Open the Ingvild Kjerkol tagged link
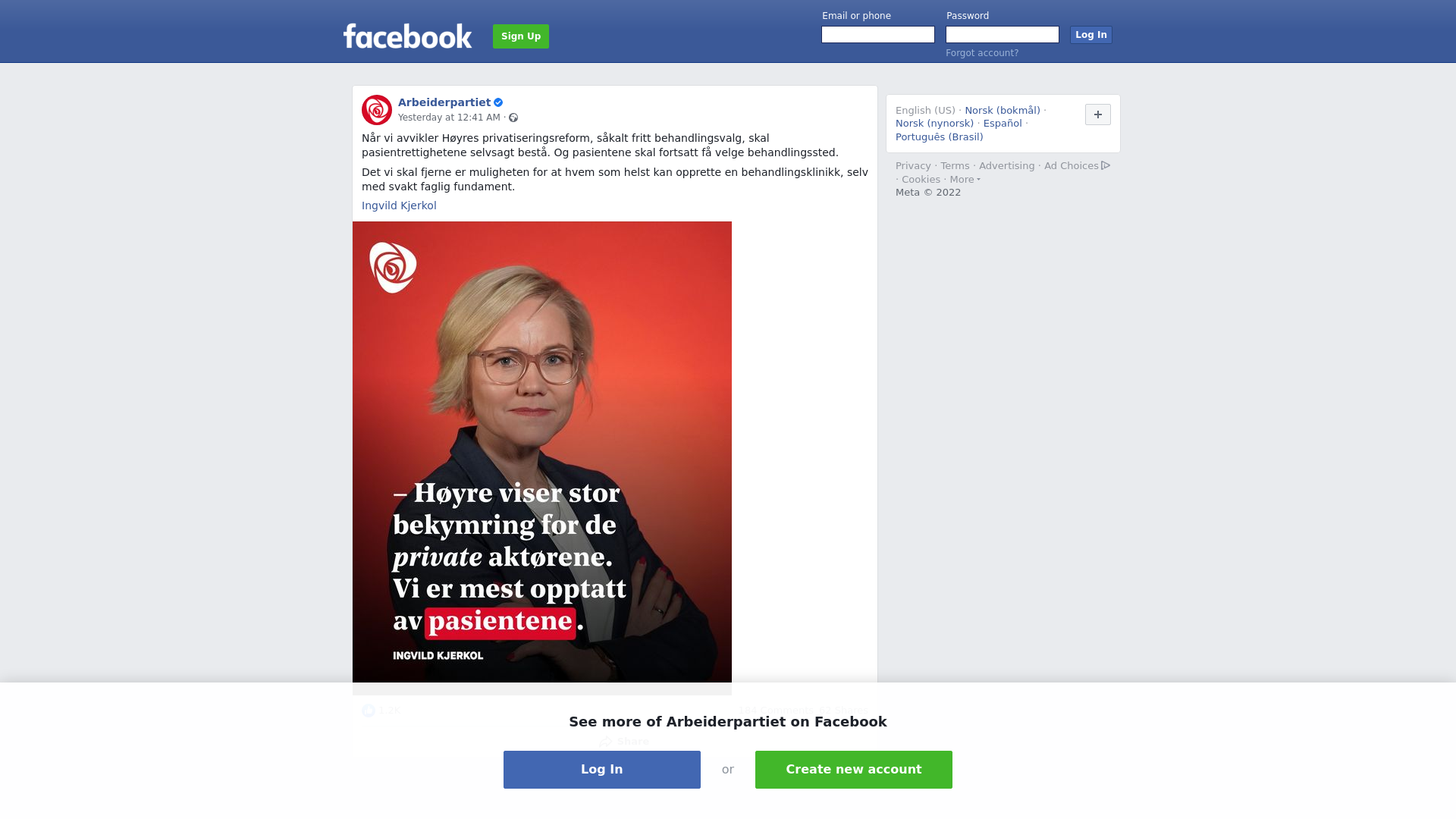The image size is (1456, 819). pos(399,206)
